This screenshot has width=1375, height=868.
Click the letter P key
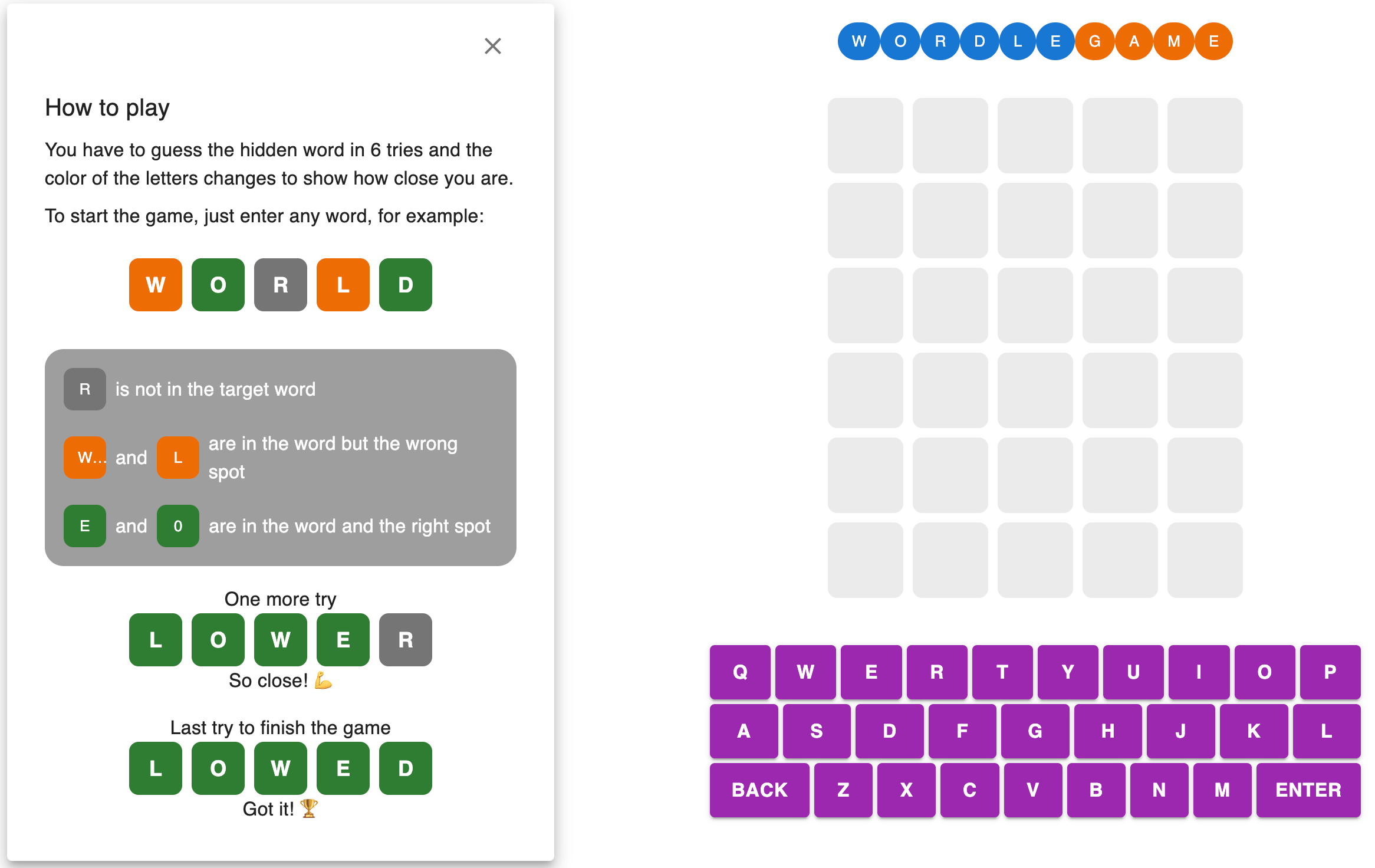tap(1330, 672)
